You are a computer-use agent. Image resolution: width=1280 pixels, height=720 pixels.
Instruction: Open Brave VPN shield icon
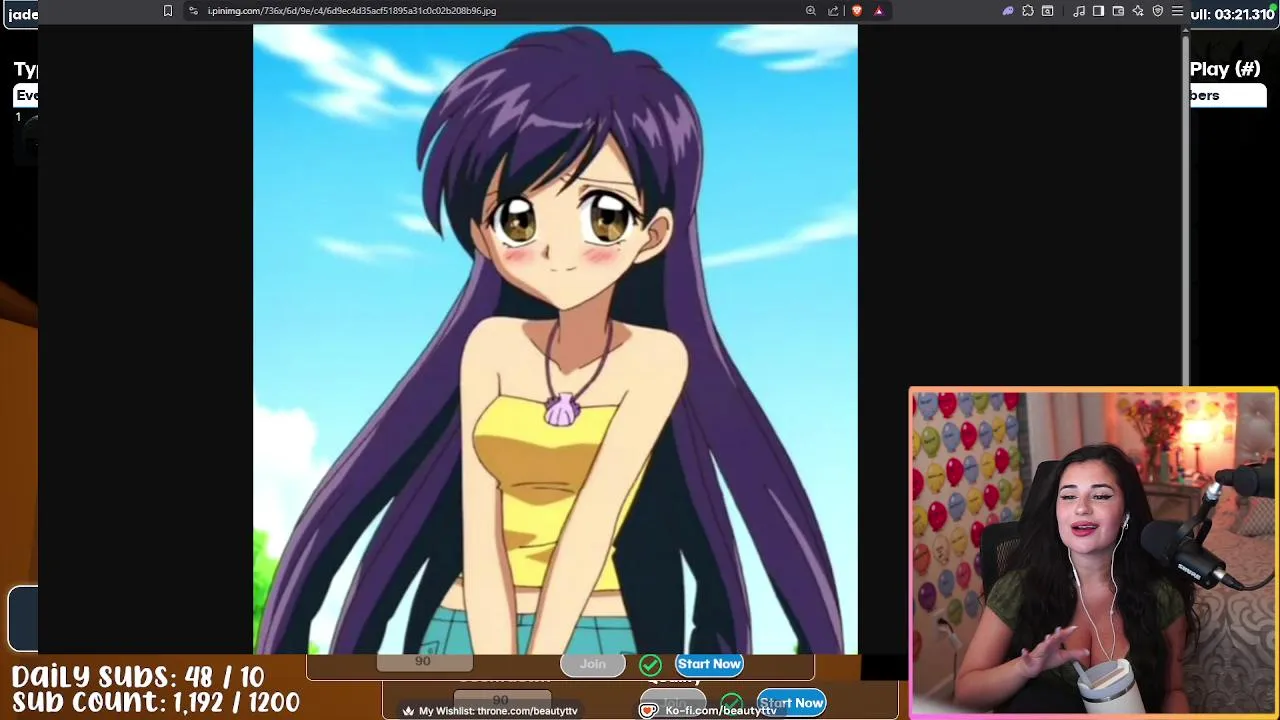[x=1158, y=11]
